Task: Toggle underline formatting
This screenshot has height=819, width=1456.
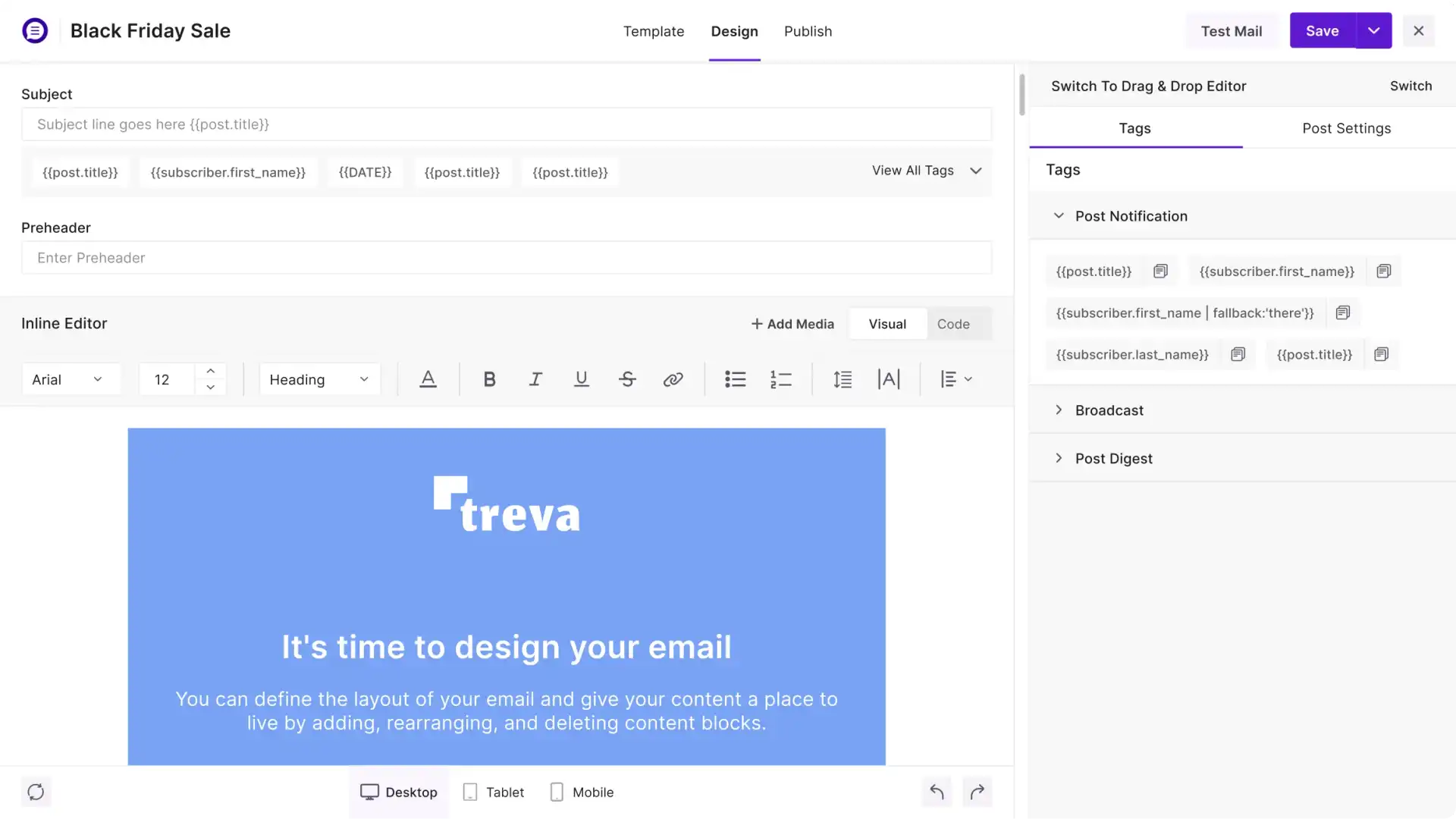Action: pyautogui.click(x=582, y=379)
